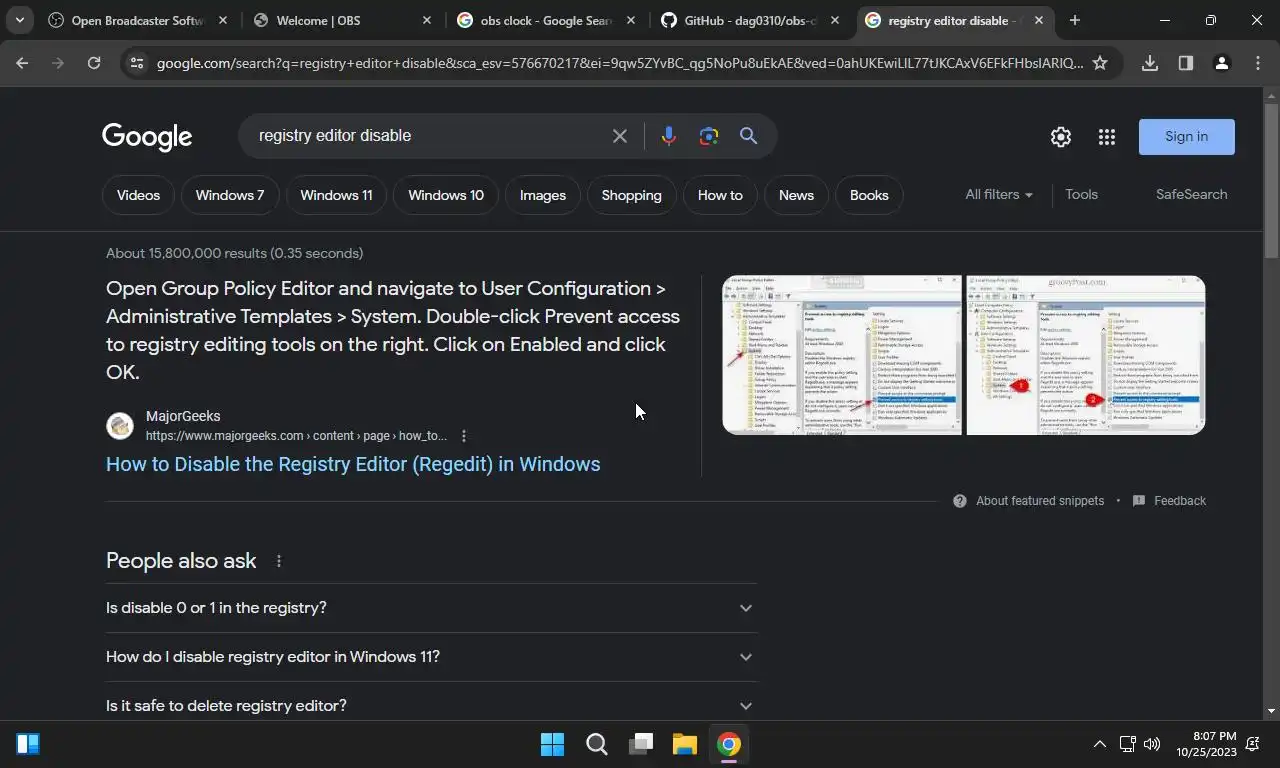Clear the search box with X icon
Image resolution: width=1280 pixels, height=768 pixels.
pos(620,136)
